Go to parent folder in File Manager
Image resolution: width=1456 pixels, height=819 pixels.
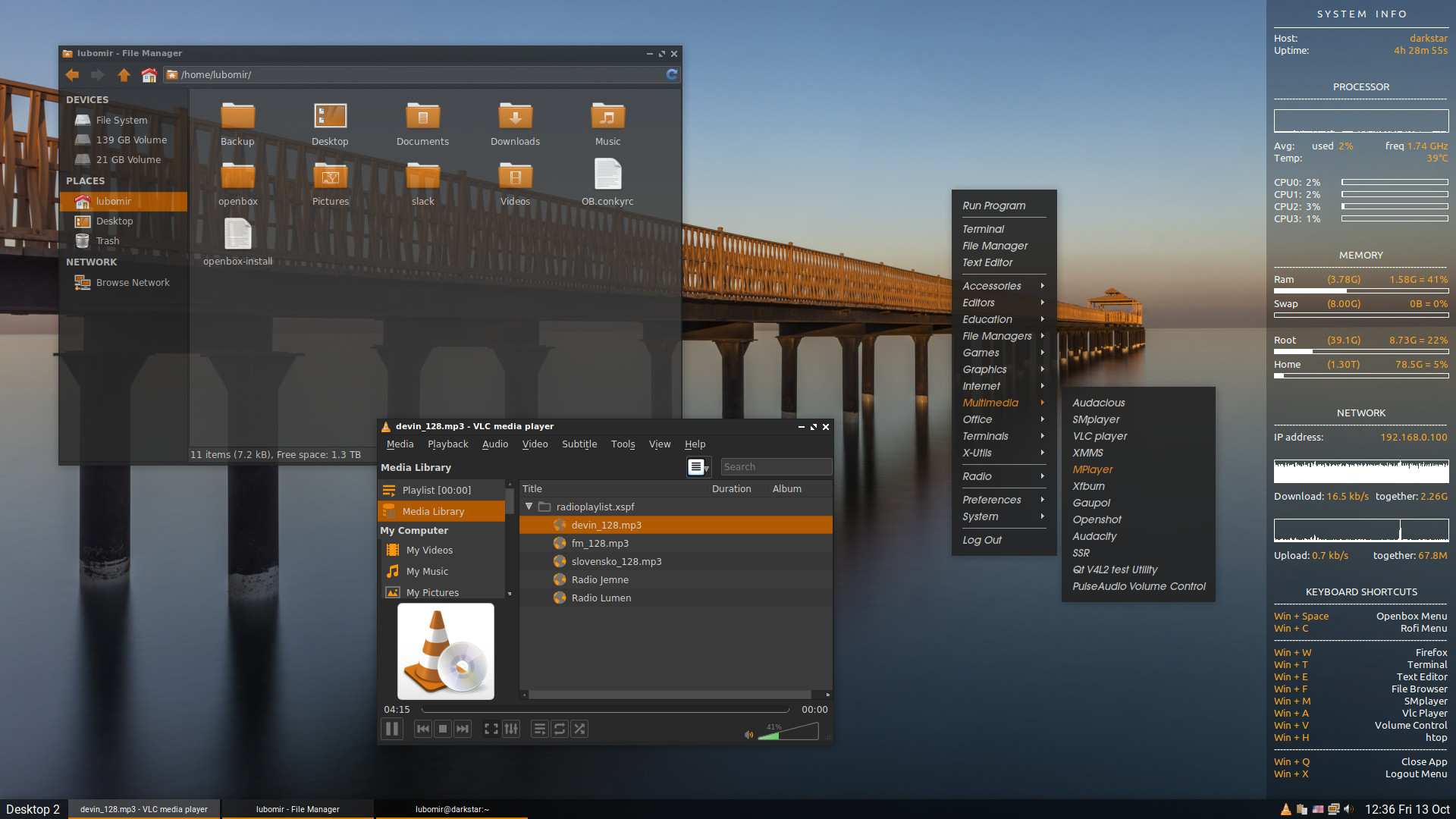point(124,74)
